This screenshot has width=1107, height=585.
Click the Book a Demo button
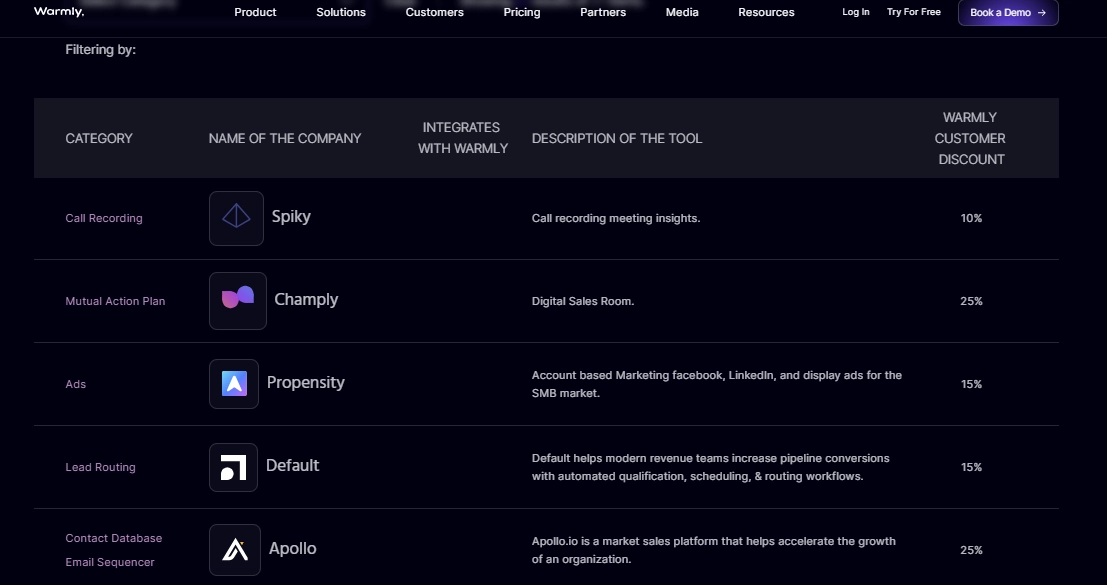pyautogui.click(x=1008, y=13)
